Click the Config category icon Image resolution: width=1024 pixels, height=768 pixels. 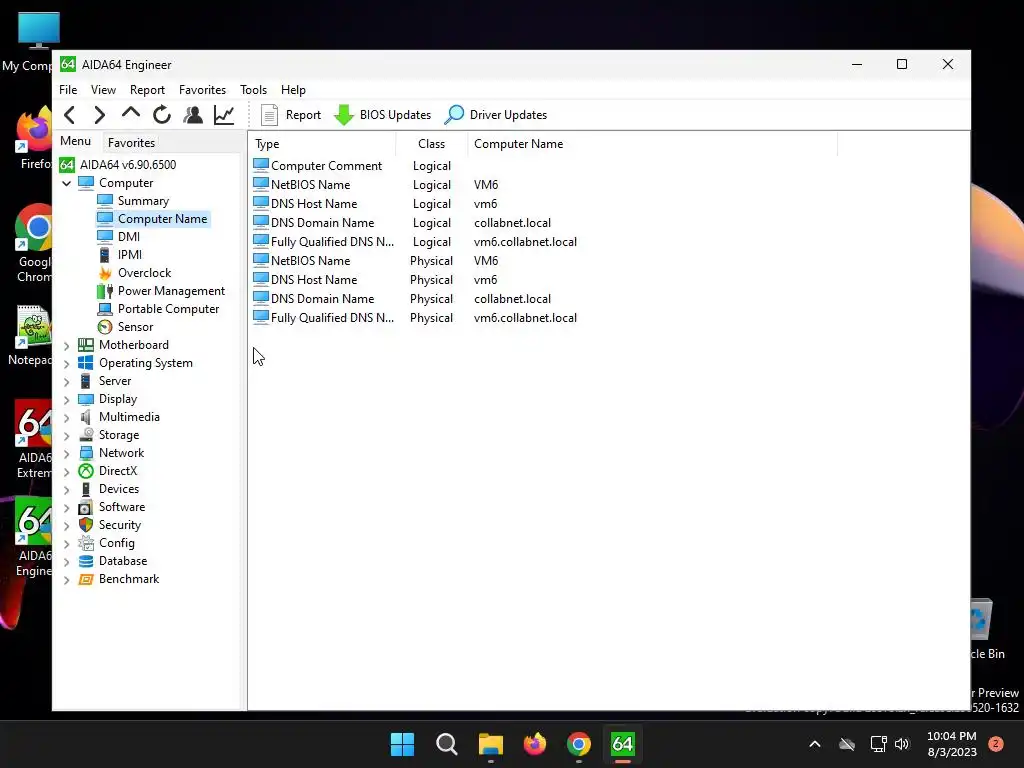coord(86,543)
